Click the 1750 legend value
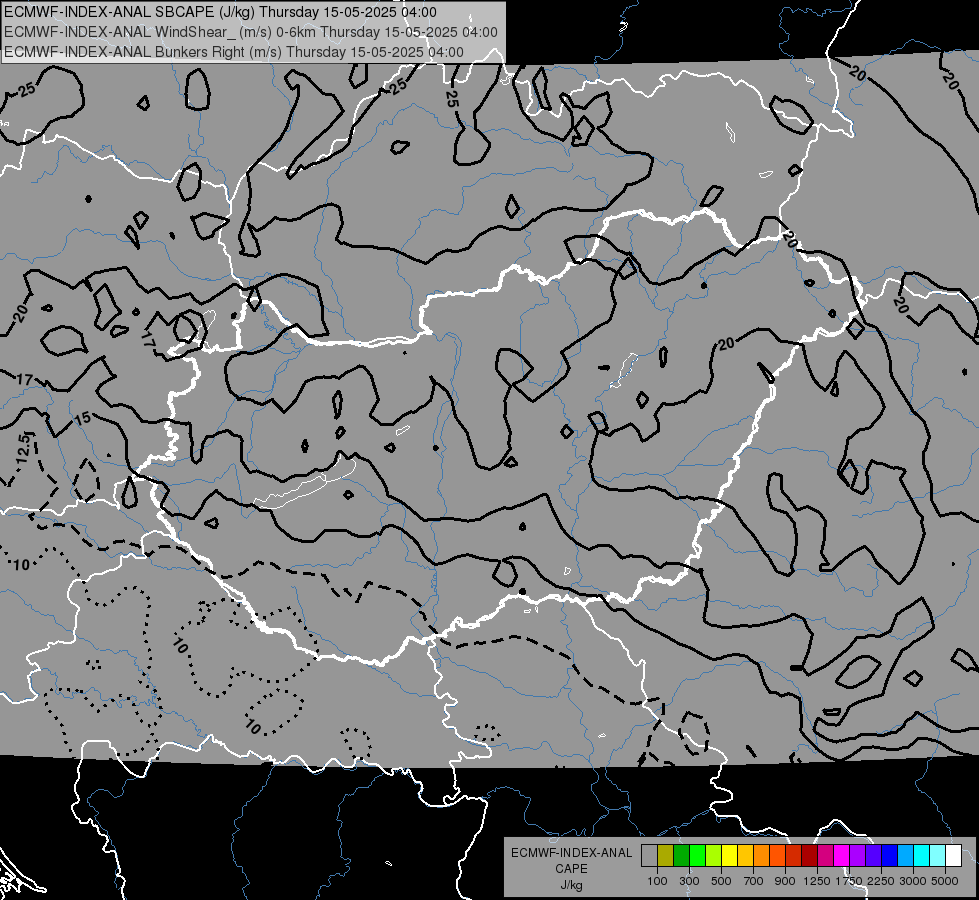Image resolution: width=979 pixels, height=900 pixels. 849,881
